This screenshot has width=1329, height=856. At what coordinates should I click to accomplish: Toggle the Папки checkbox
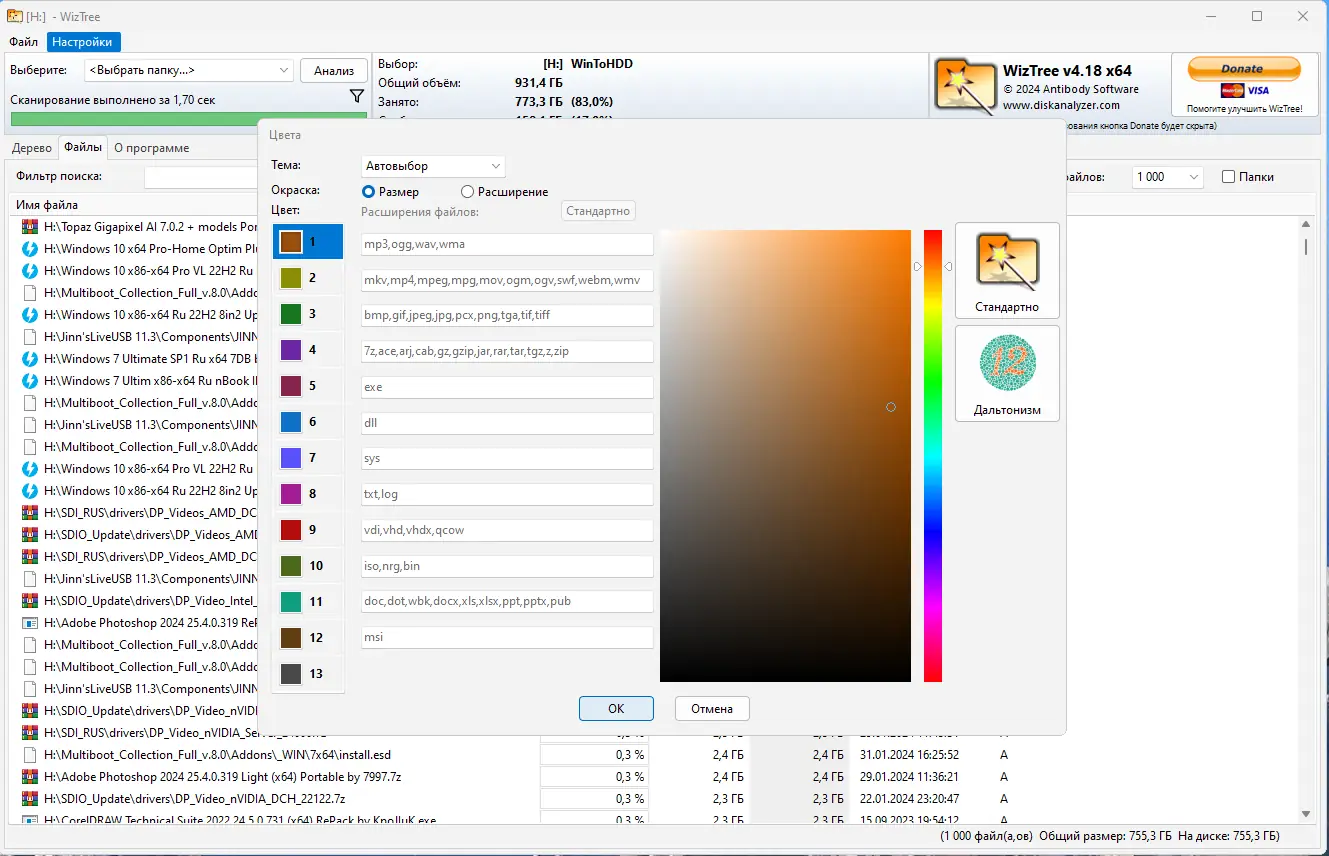(x=1248, y=177)
